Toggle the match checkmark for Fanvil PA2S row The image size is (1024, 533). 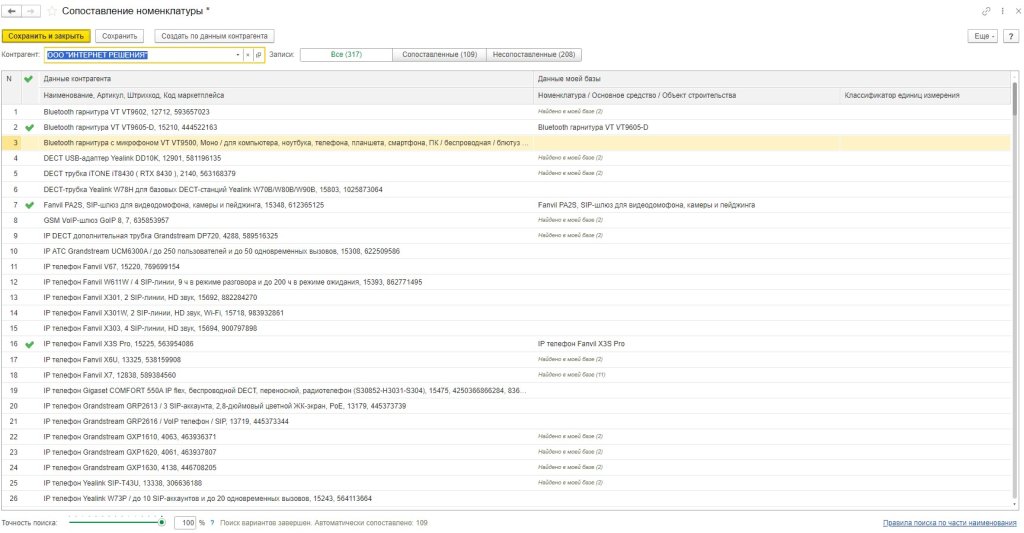click(x=29, y=205)
